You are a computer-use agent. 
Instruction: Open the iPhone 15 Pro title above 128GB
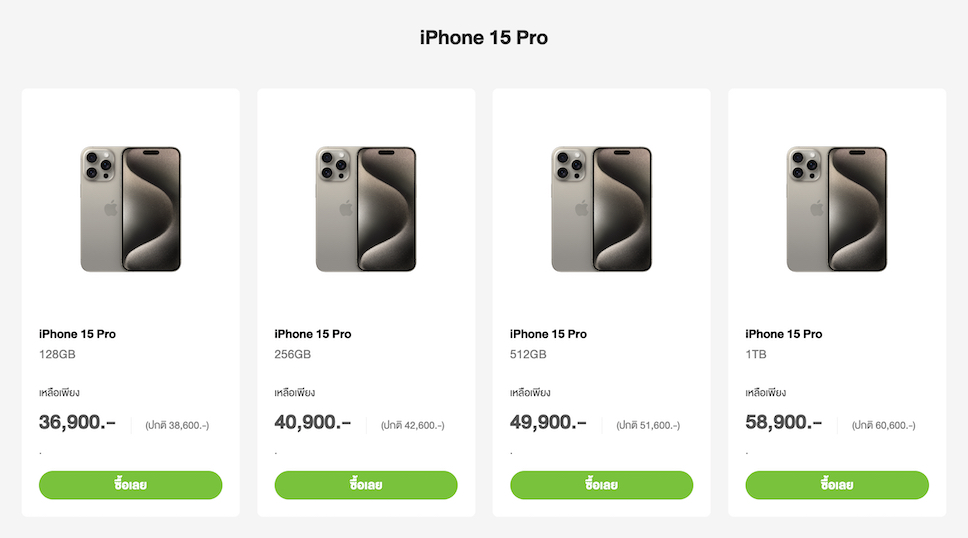click(x=77, y=334)
